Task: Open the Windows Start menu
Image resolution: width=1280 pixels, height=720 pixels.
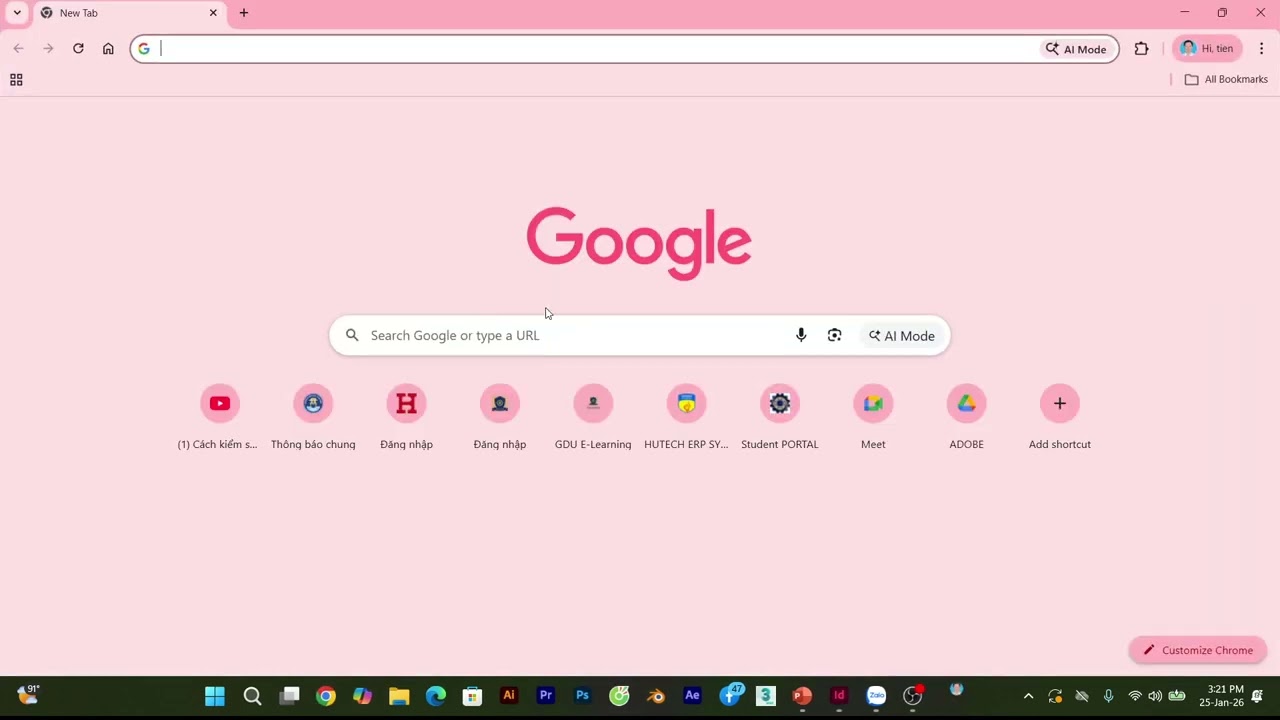Action: point(215,696)
